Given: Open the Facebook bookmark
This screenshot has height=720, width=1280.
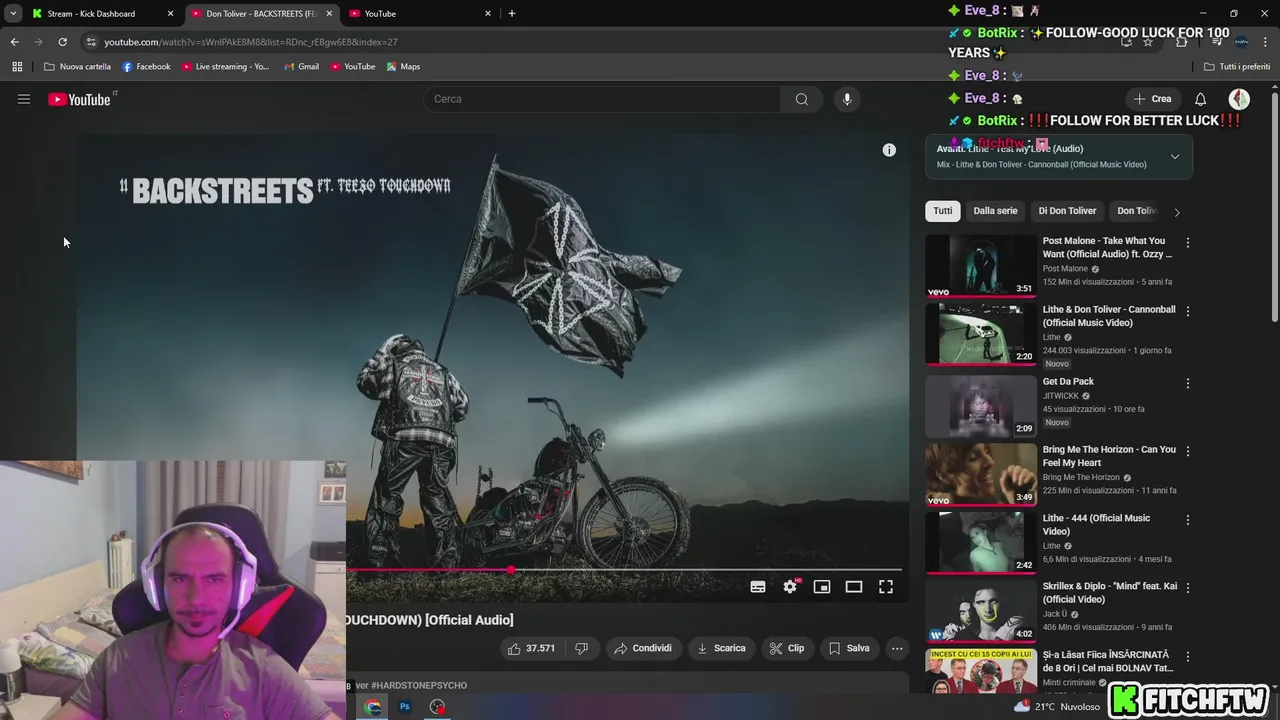Looking at the screenshot, I should [146, 67].
